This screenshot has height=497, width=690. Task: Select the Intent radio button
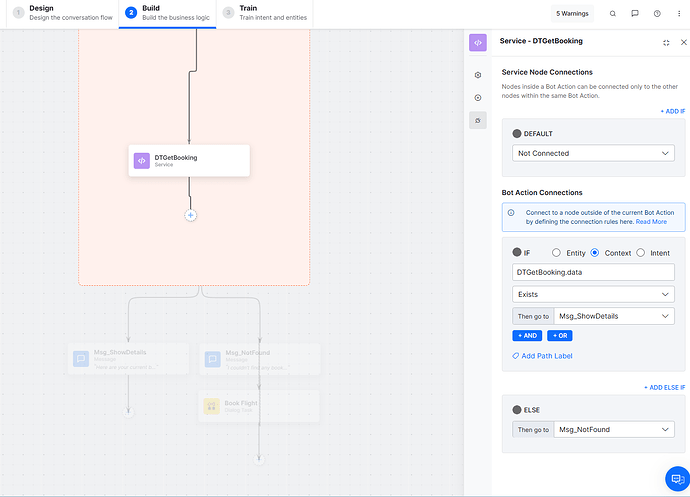point(641,253)
